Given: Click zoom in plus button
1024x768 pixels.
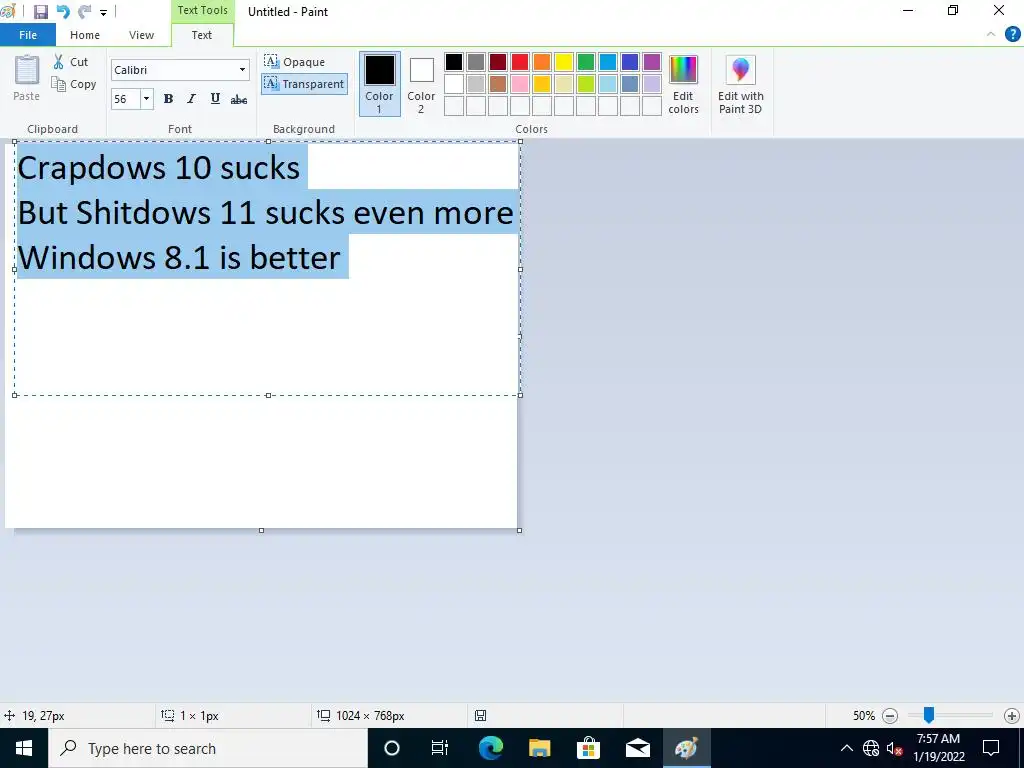Looking at the screenshot, I should tap(1012, 716).
